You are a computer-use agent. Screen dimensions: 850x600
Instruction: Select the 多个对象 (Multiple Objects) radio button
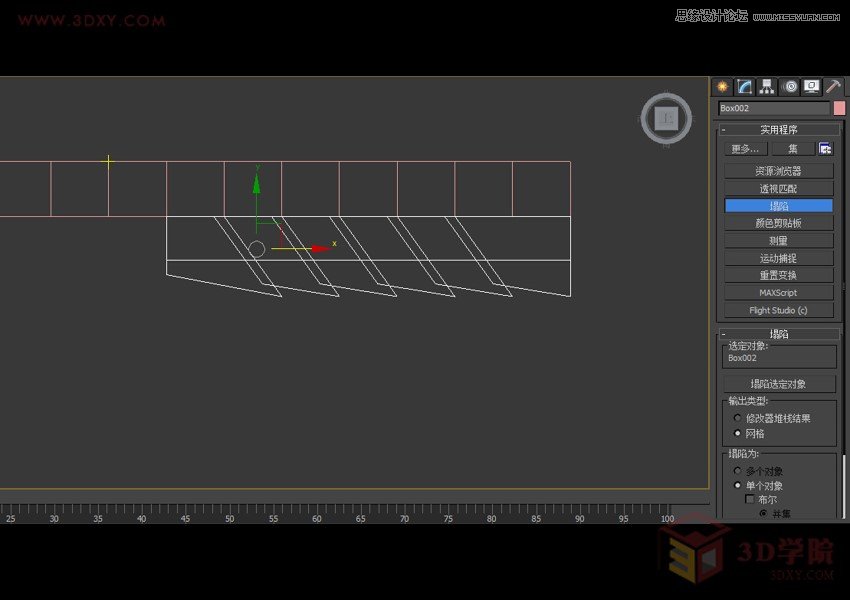[737, 470]
